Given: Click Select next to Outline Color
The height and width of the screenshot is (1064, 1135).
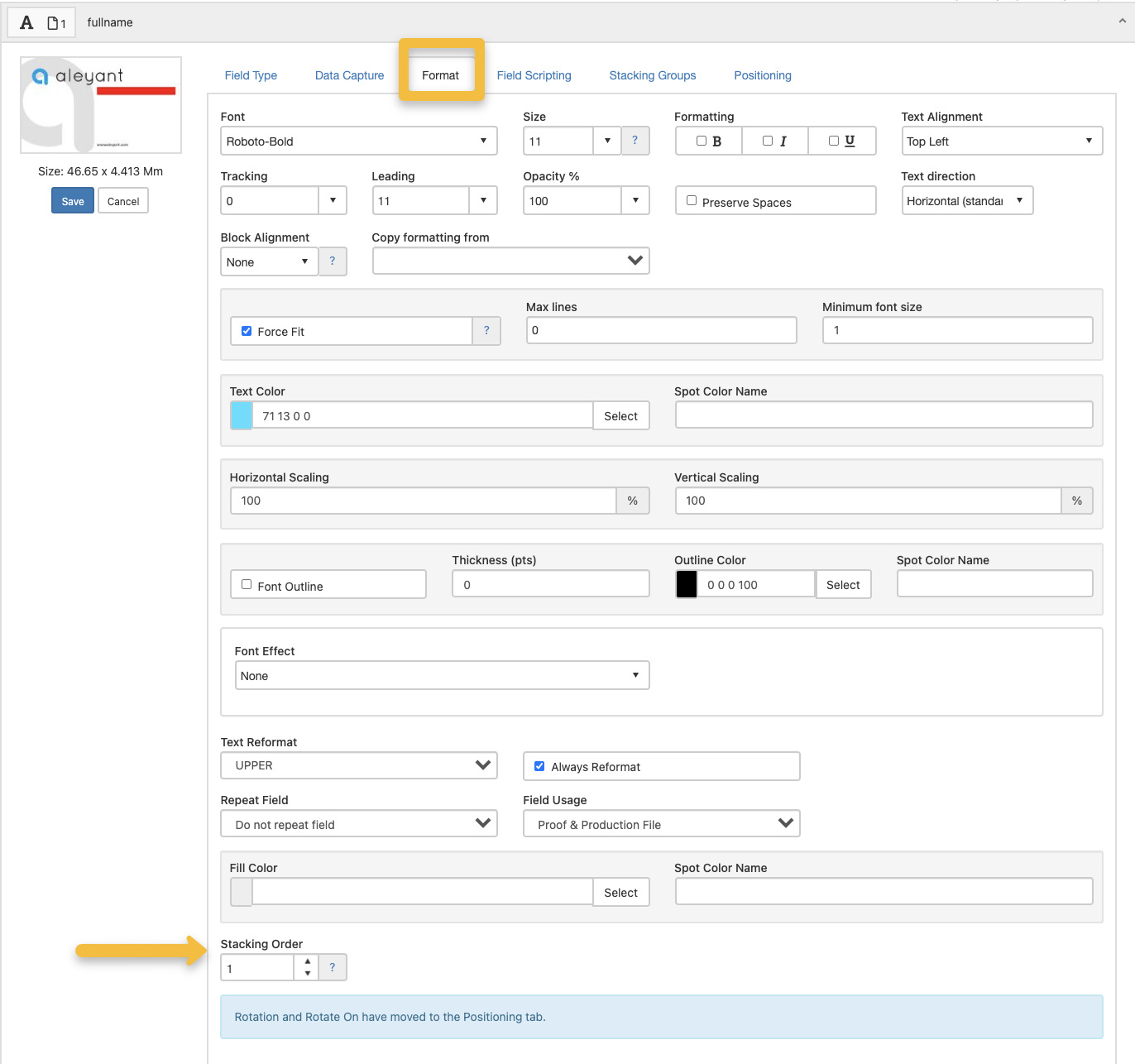Looking at the screenshot, I should (x=843, y=585).
